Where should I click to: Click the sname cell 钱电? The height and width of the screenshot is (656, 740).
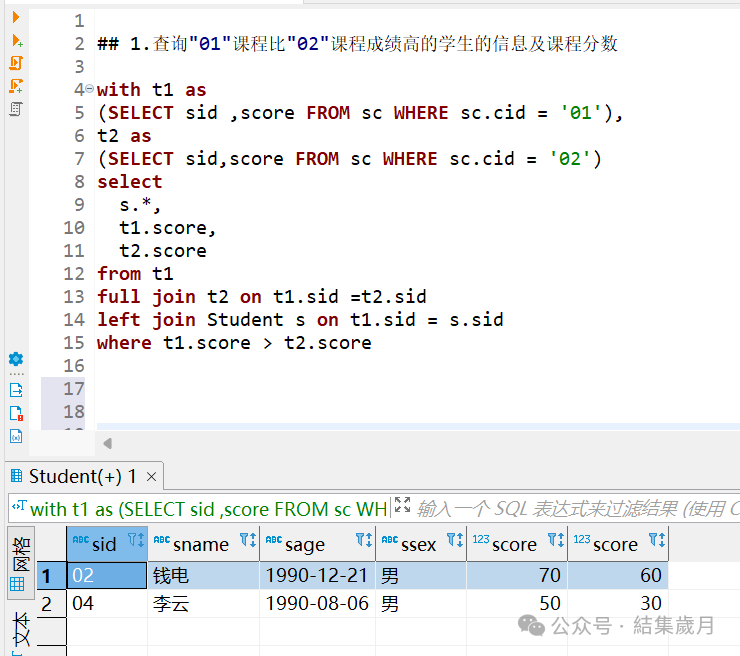[x=203, y=575]
